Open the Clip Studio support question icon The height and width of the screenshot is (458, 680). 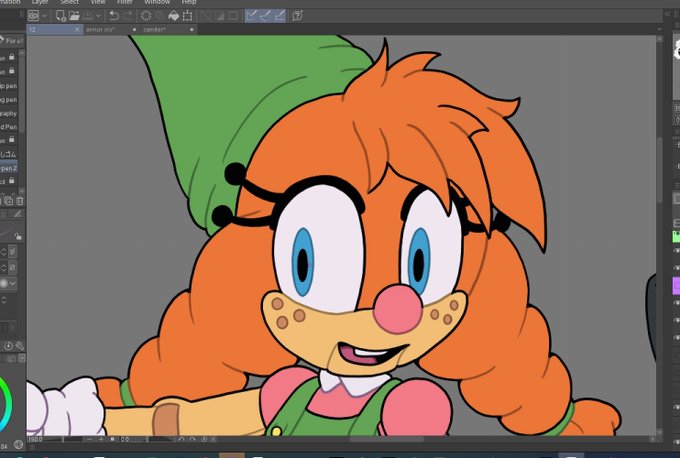point(298,16)
